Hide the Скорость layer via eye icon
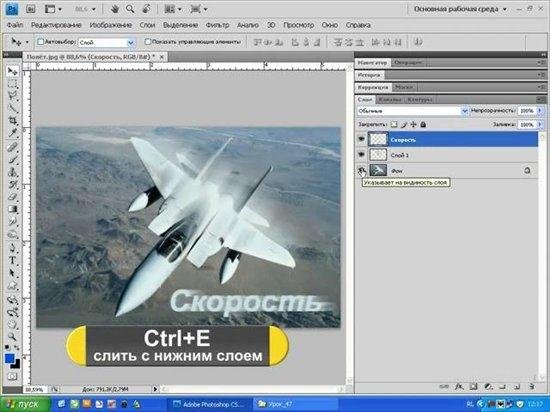 (361, 139)
